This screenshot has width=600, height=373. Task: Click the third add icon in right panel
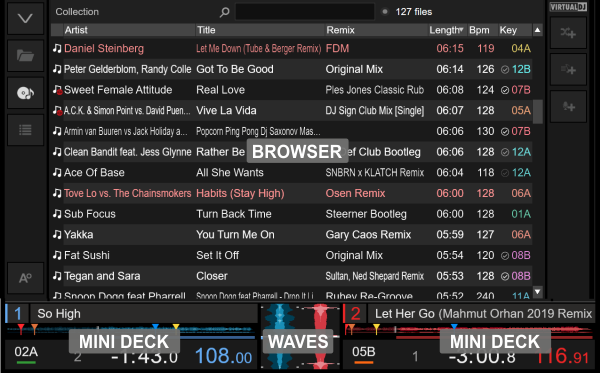coord(568,106)
